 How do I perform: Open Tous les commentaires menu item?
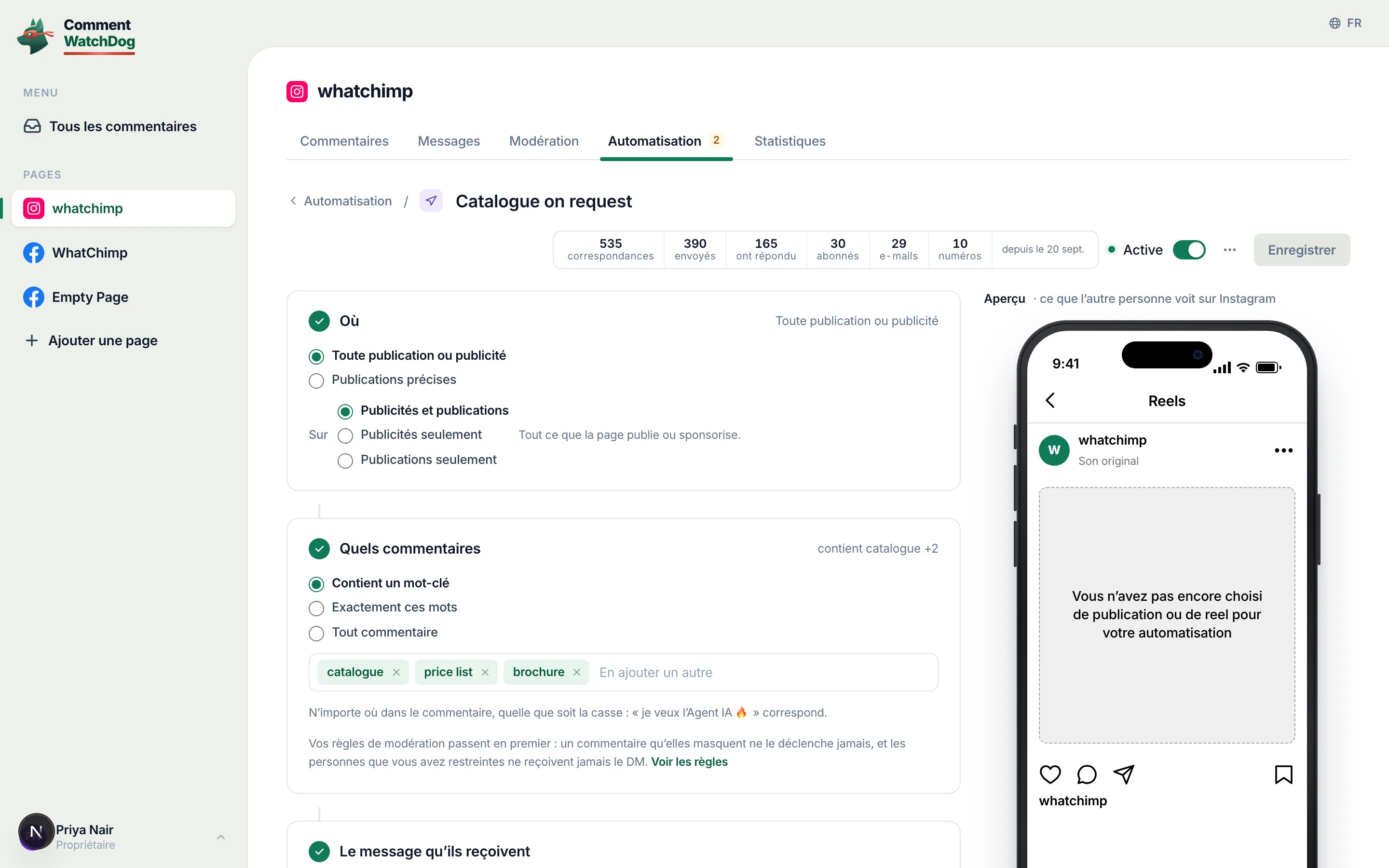(123, 126)
